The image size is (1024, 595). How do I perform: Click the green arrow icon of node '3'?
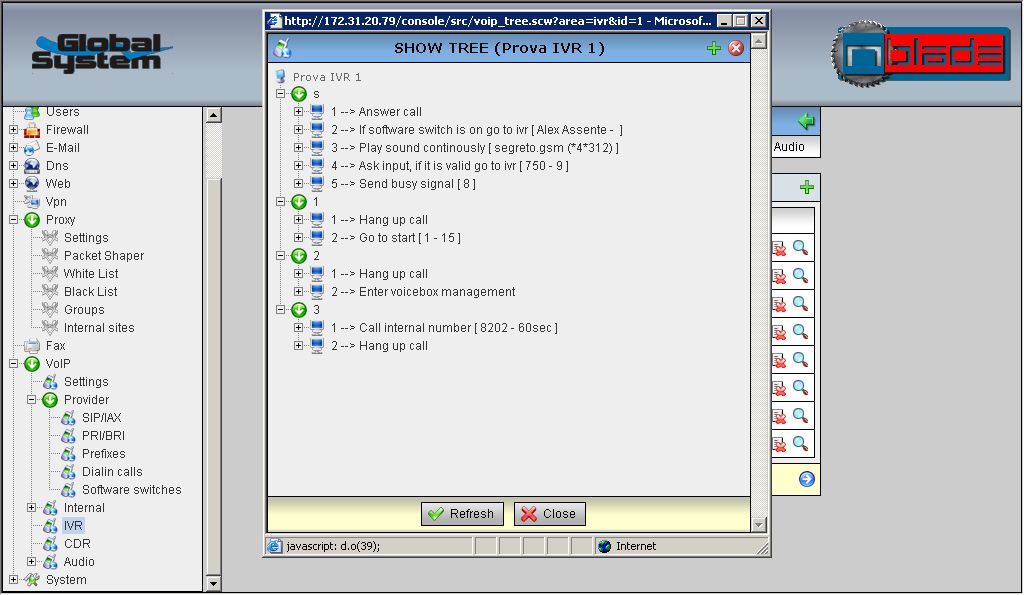pyautogui.click(x=299, y=310)
